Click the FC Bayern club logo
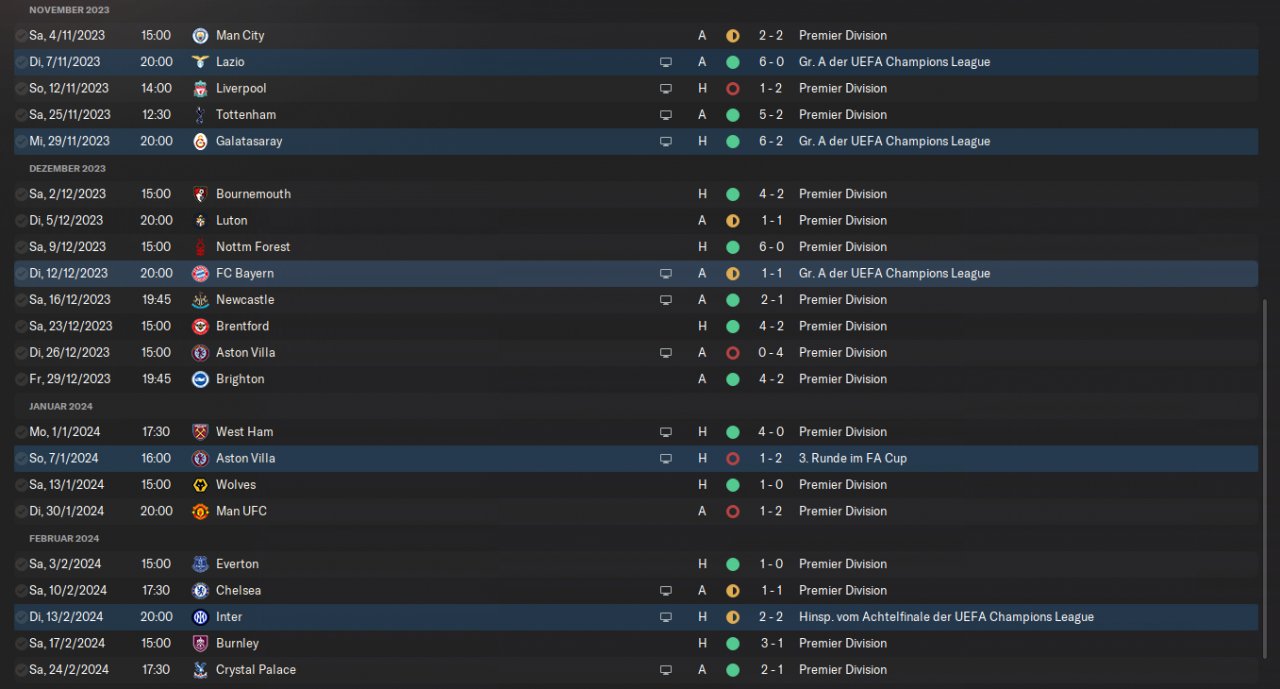Image resolution: width=1280 pixels, height=689 pixels. (x=200, y=273)
